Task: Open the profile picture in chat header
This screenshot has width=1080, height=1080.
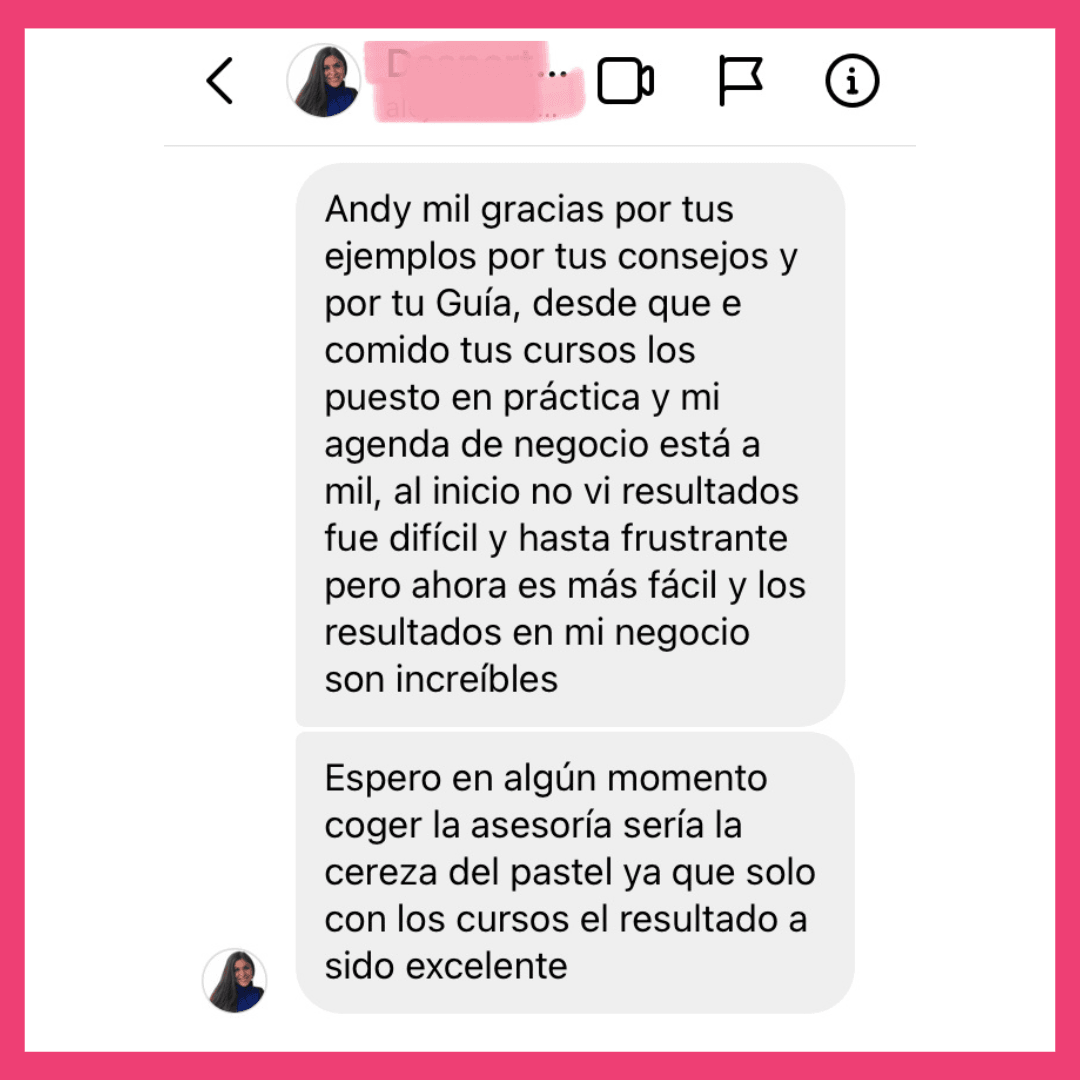Action: (324, 81)
